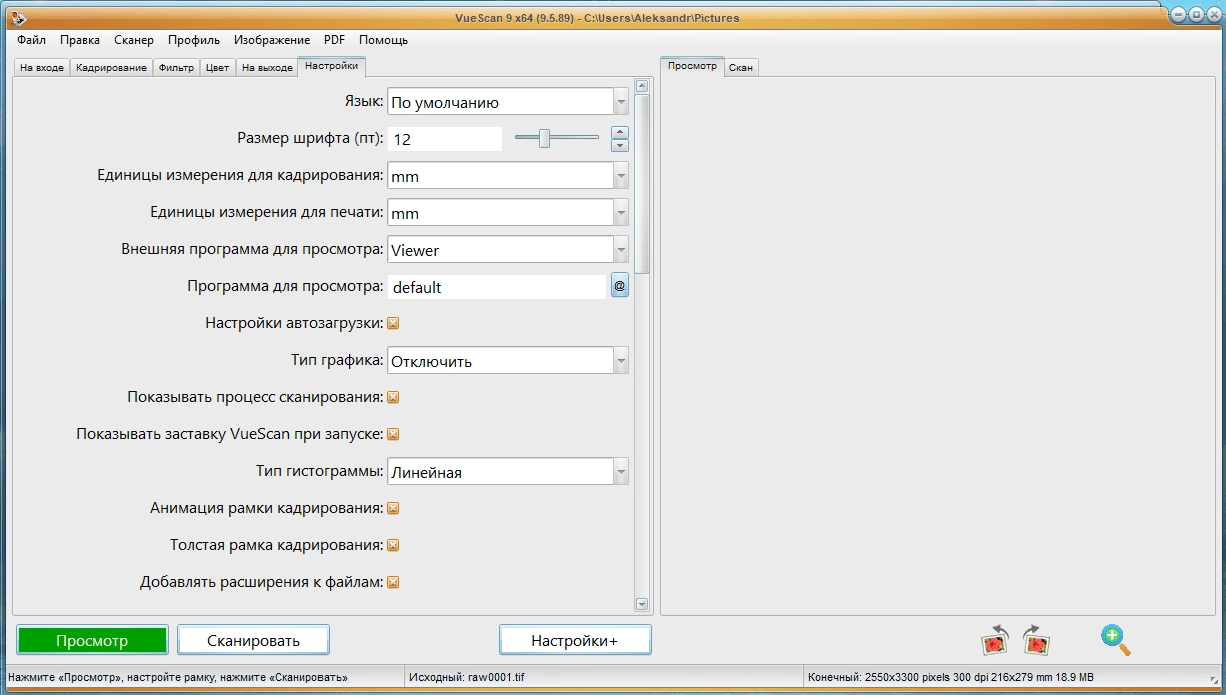Select the Просмотр preview tab

point(692,66)
